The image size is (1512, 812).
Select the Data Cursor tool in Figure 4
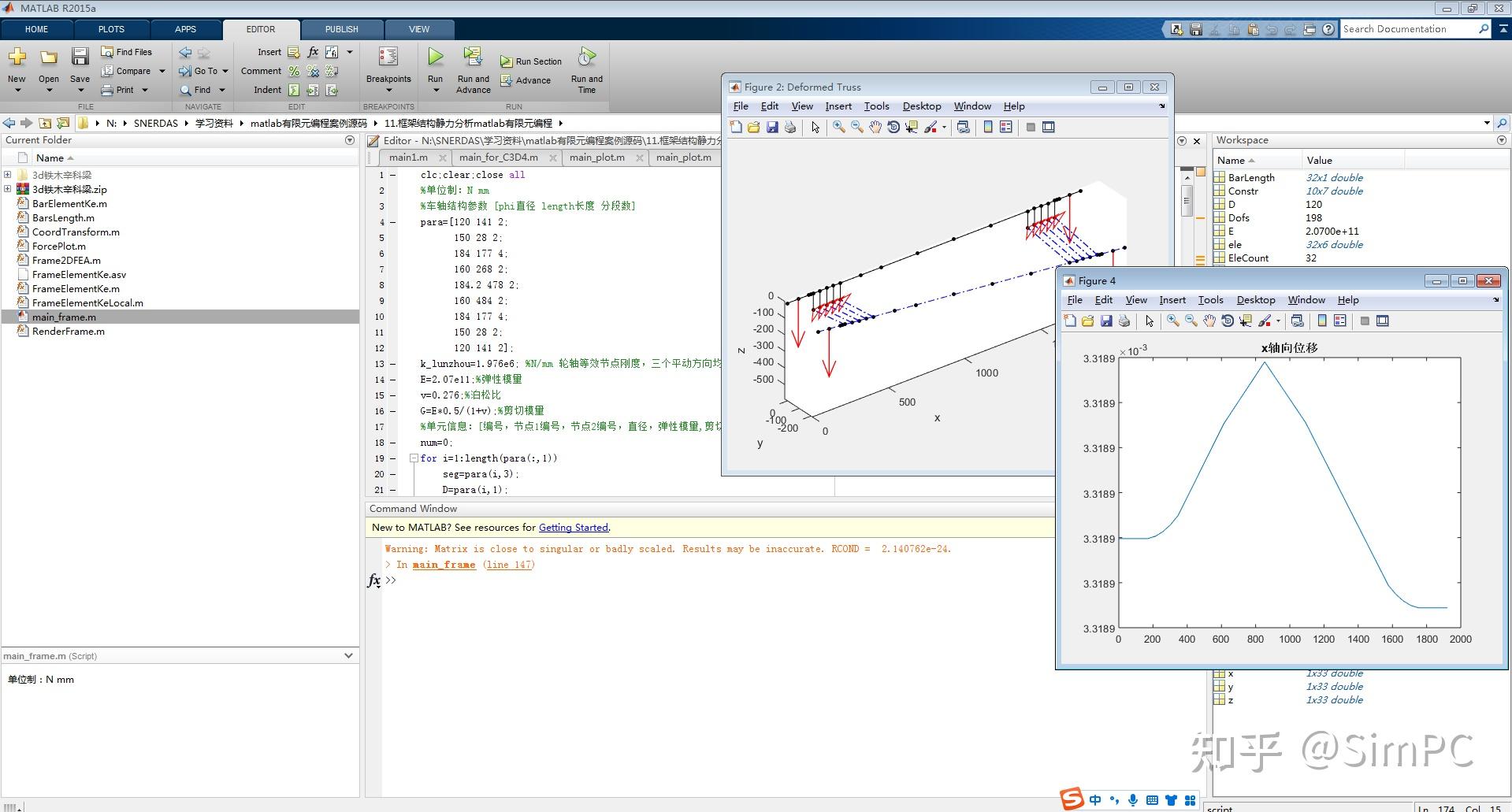tap(1246, 321)
